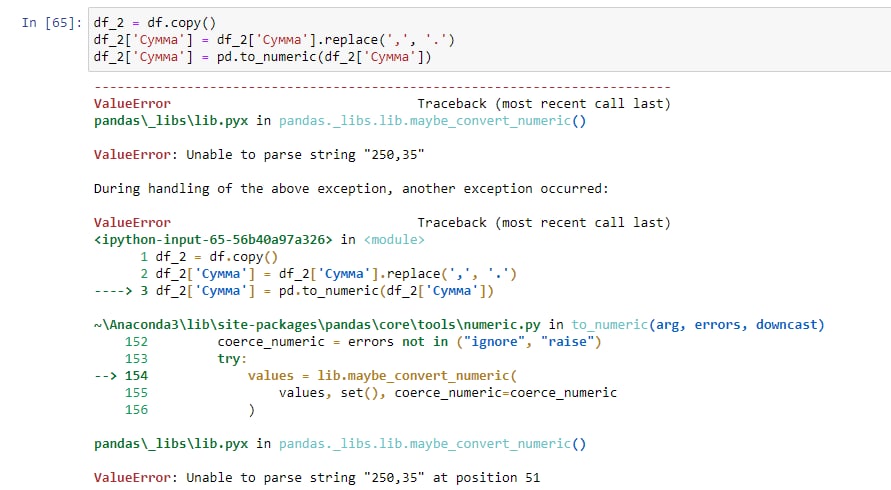Click the second red ValueError heading
Viewport: 891px width, 490px height.
click(x=132, y=222)
